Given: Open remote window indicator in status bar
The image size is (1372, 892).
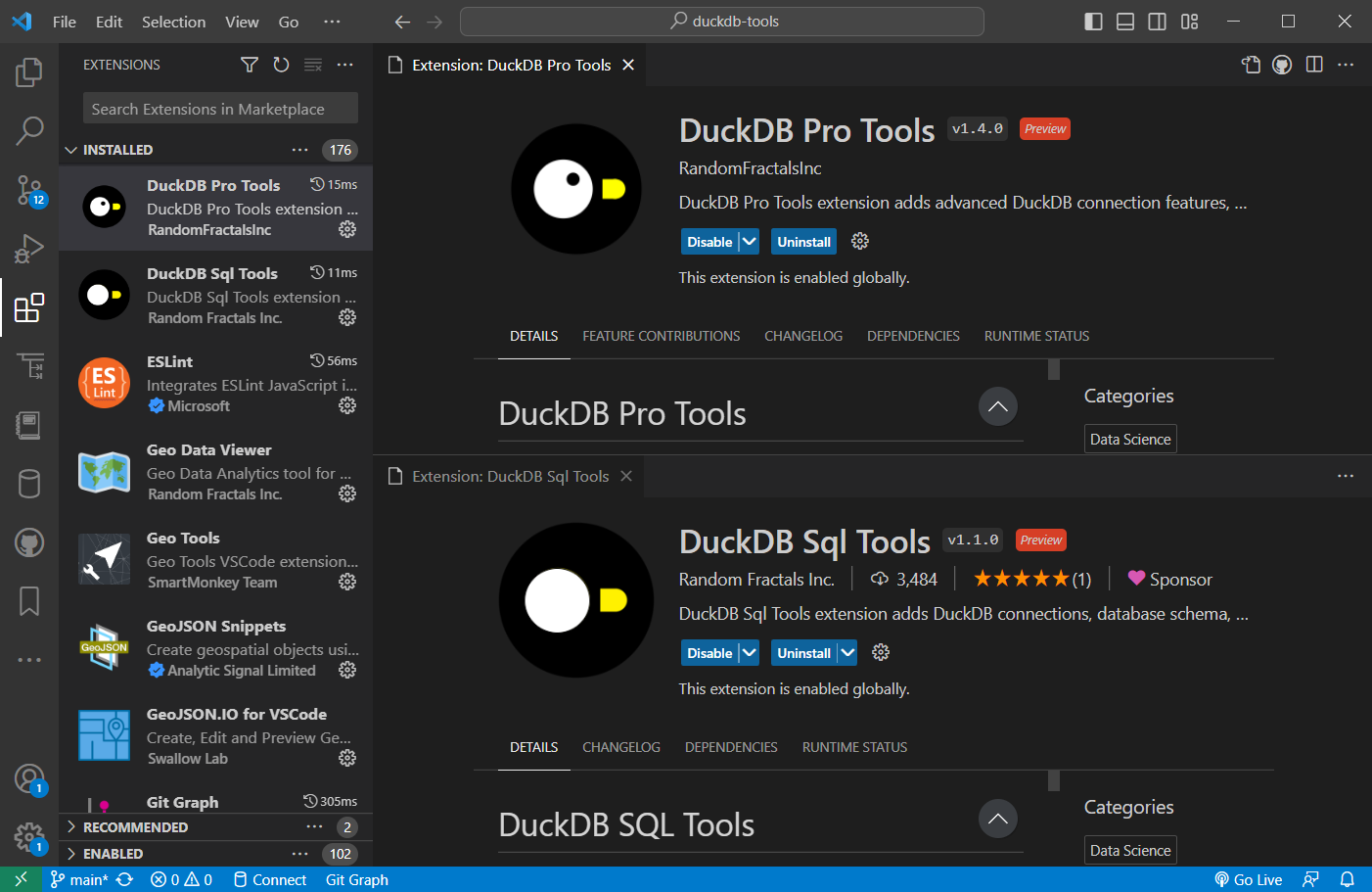Looking at the screenshot, I should (x=22, y=879).
